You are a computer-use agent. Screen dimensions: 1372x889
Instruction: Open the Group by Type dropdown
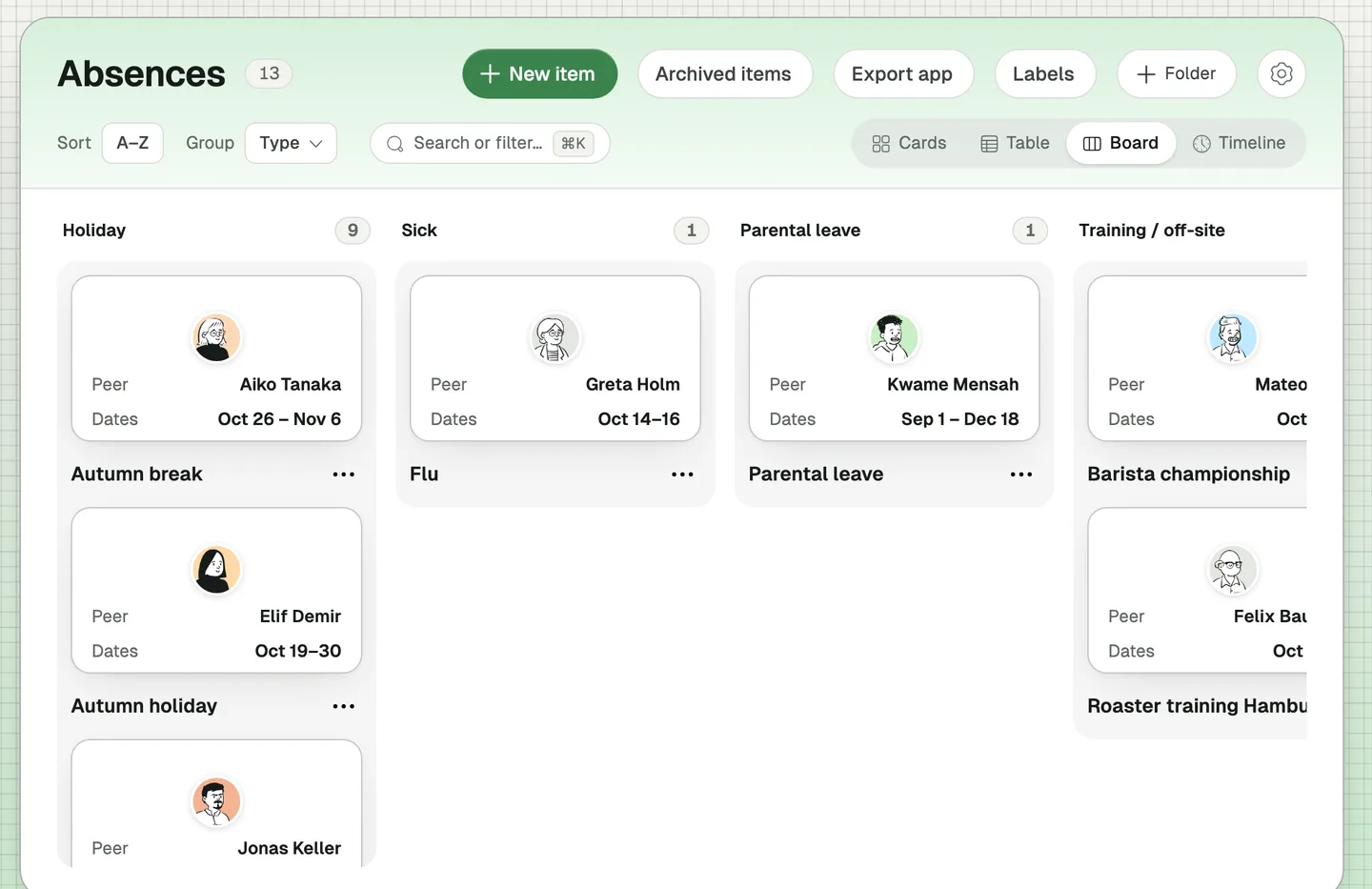[291, 143]
